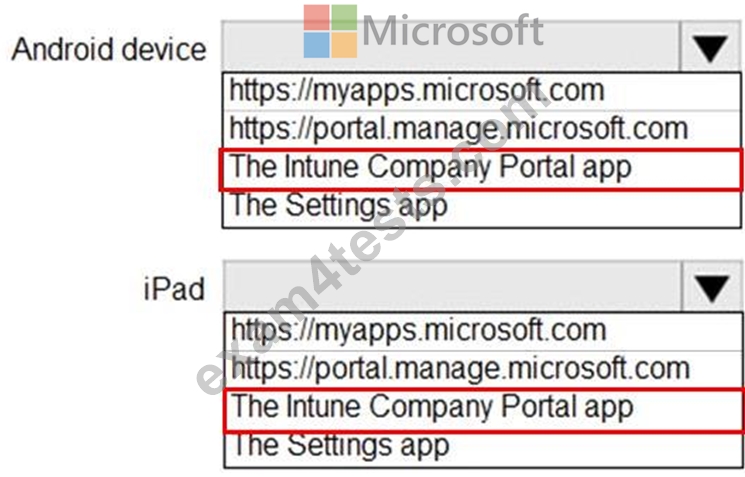
Task: Select The Settings app under Android device
Action: point(481,208)
